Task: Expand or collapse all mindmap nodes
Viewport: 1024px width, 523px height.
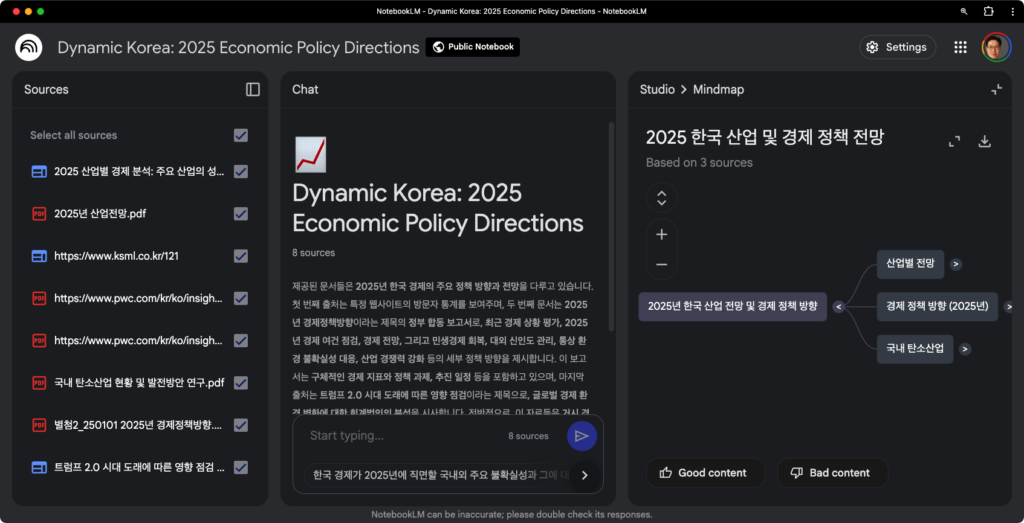Action: tap(662, 198)
